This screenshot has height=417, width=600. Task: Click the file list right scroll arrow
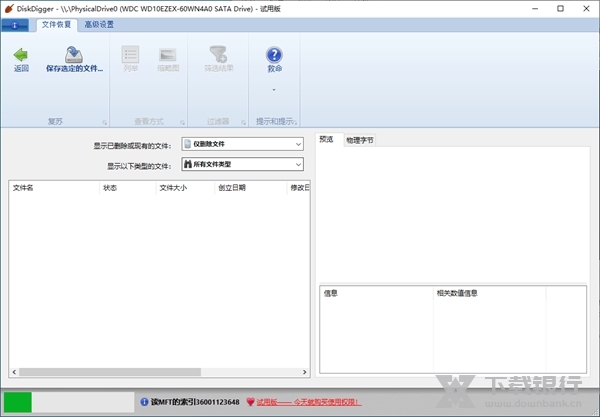click(305, 372)
